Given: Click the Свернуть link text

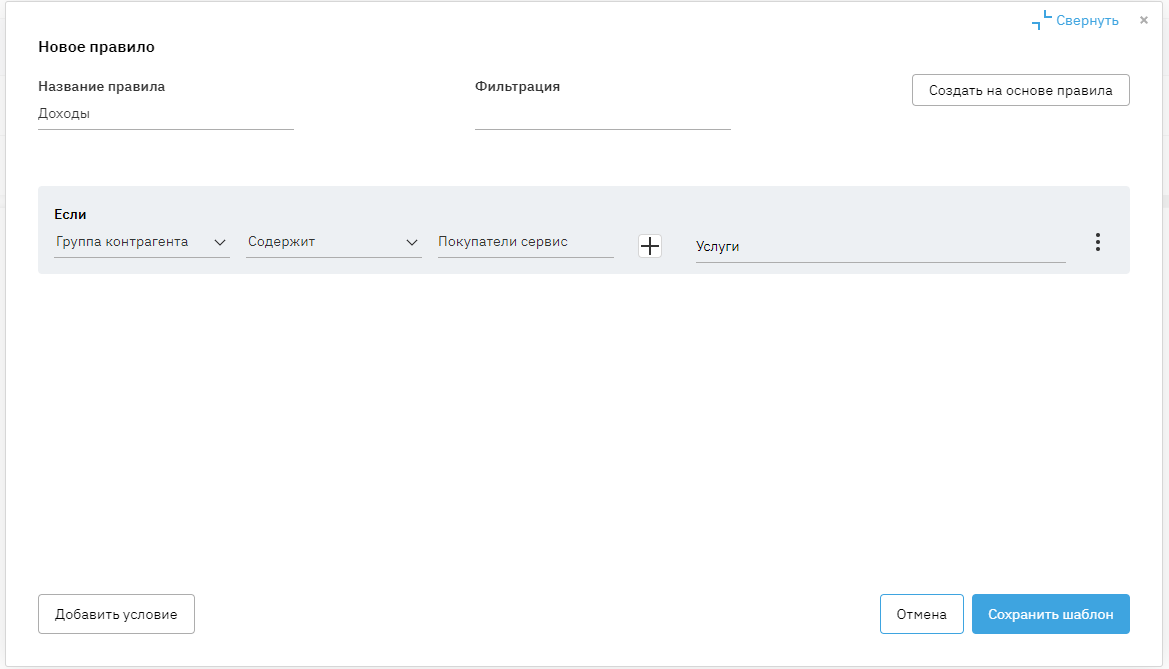Looking at the screenshot, I should click(1087, 20).
